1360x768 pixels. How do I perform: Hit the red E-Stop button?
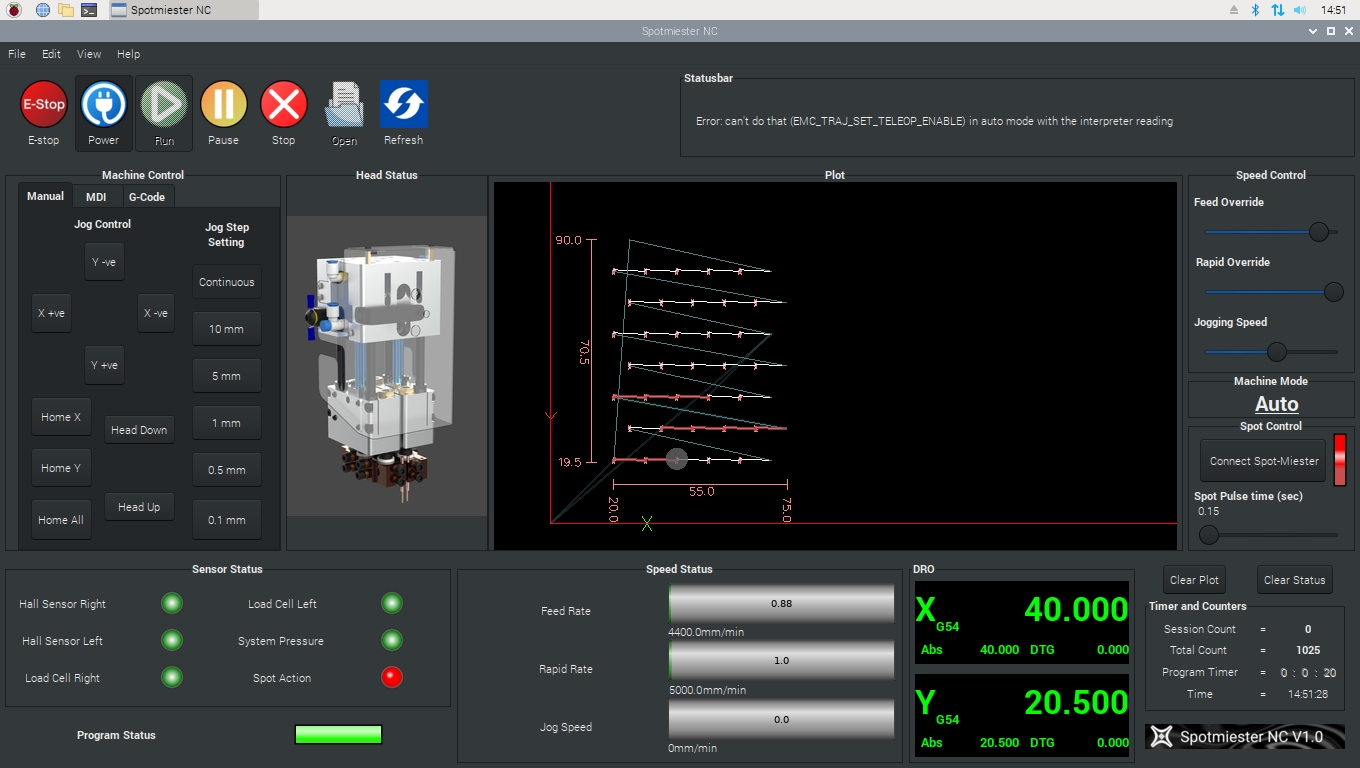(x=44, y=104)
